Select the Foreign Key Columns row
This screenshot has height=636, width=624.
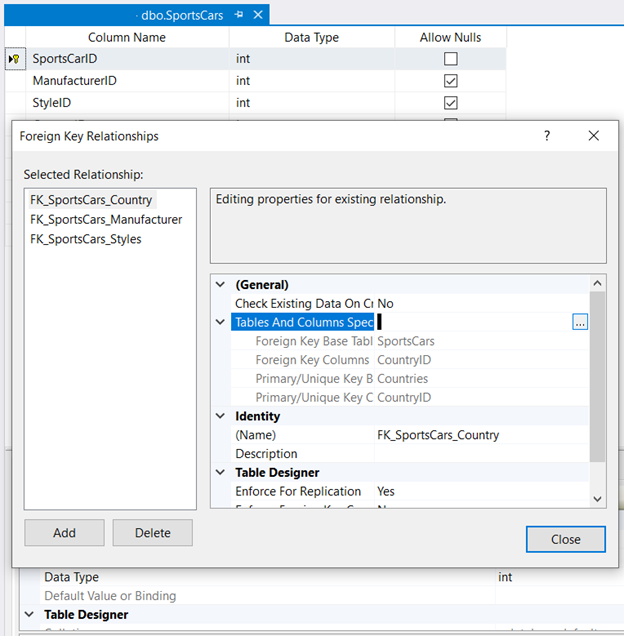[x=410, y=360]
